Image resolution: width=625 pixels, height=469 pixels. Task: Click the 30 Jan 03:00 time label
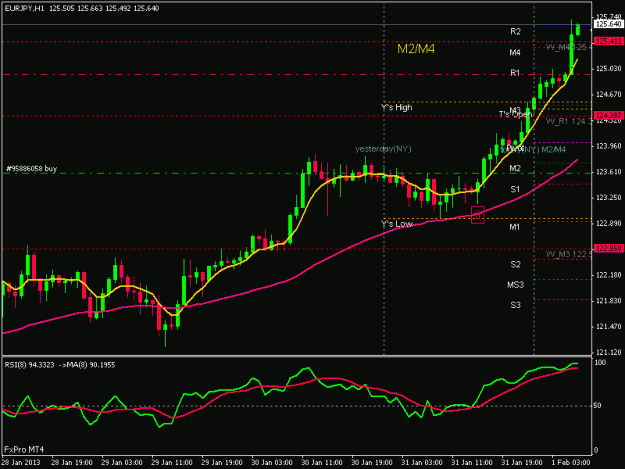pos(272,463)
